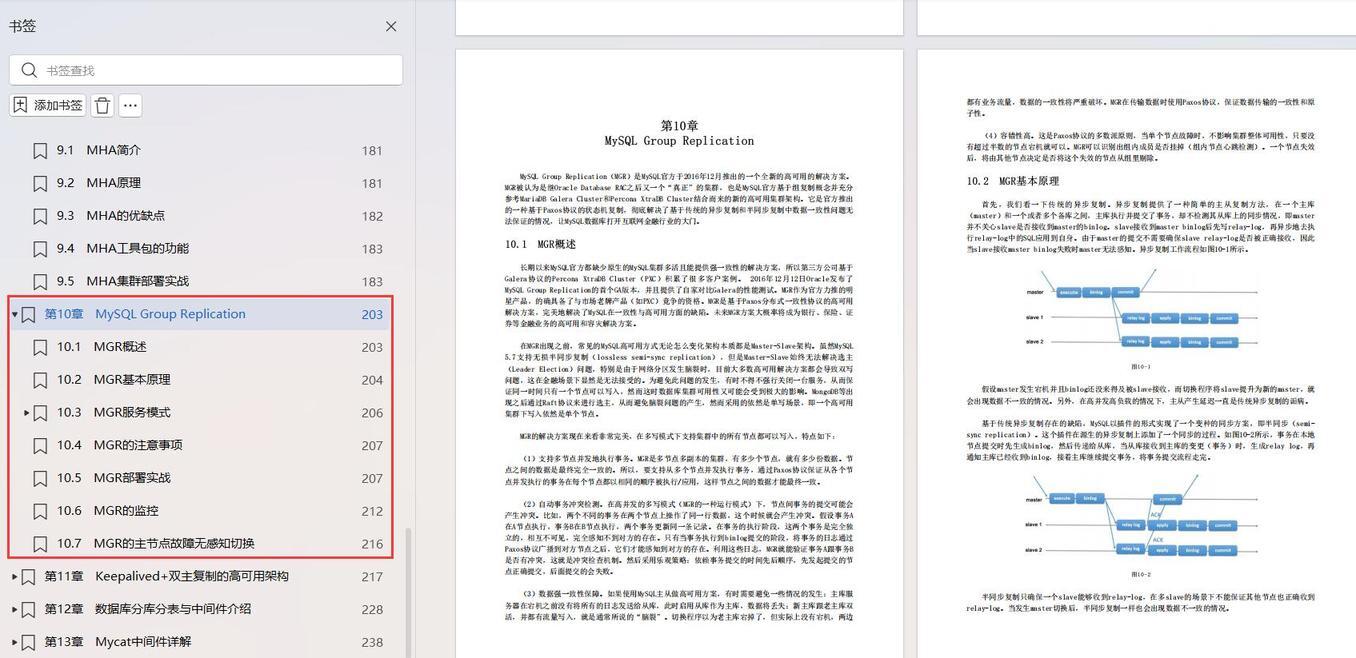1356x658 pixels.
Task: Close the 书签 bookmarks panel
Action: coord(391,27)
